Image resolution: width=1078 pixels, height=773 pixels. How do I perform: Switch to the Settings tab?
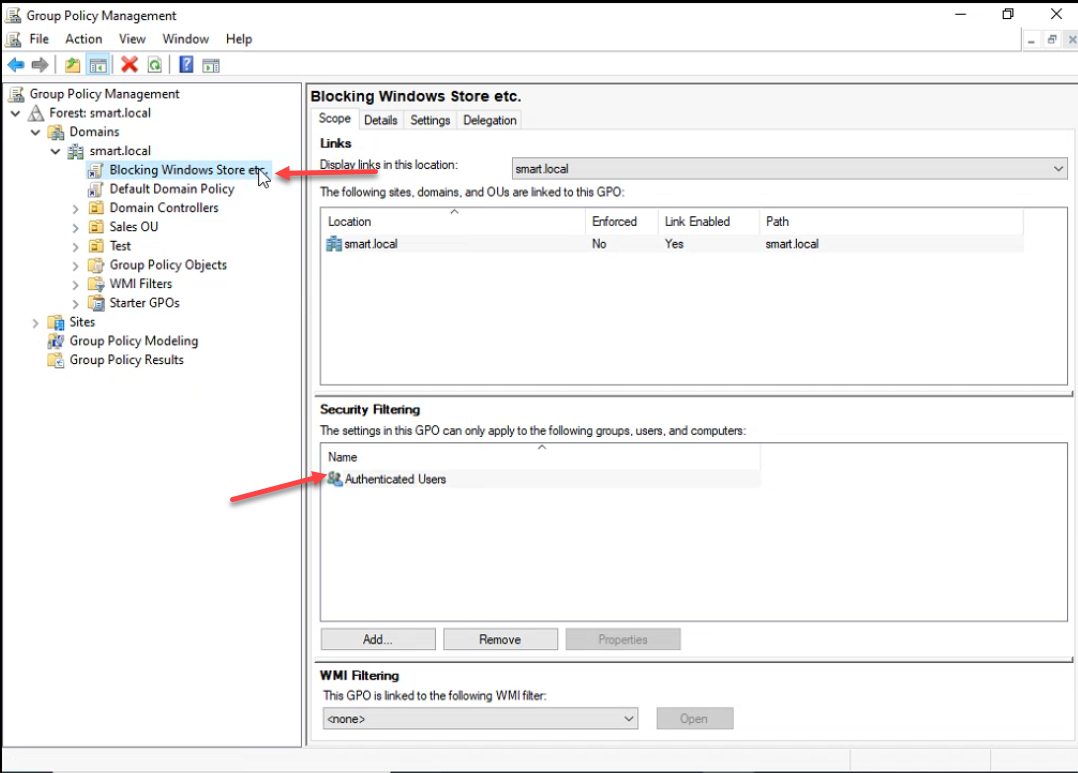[x=430, y=120]
